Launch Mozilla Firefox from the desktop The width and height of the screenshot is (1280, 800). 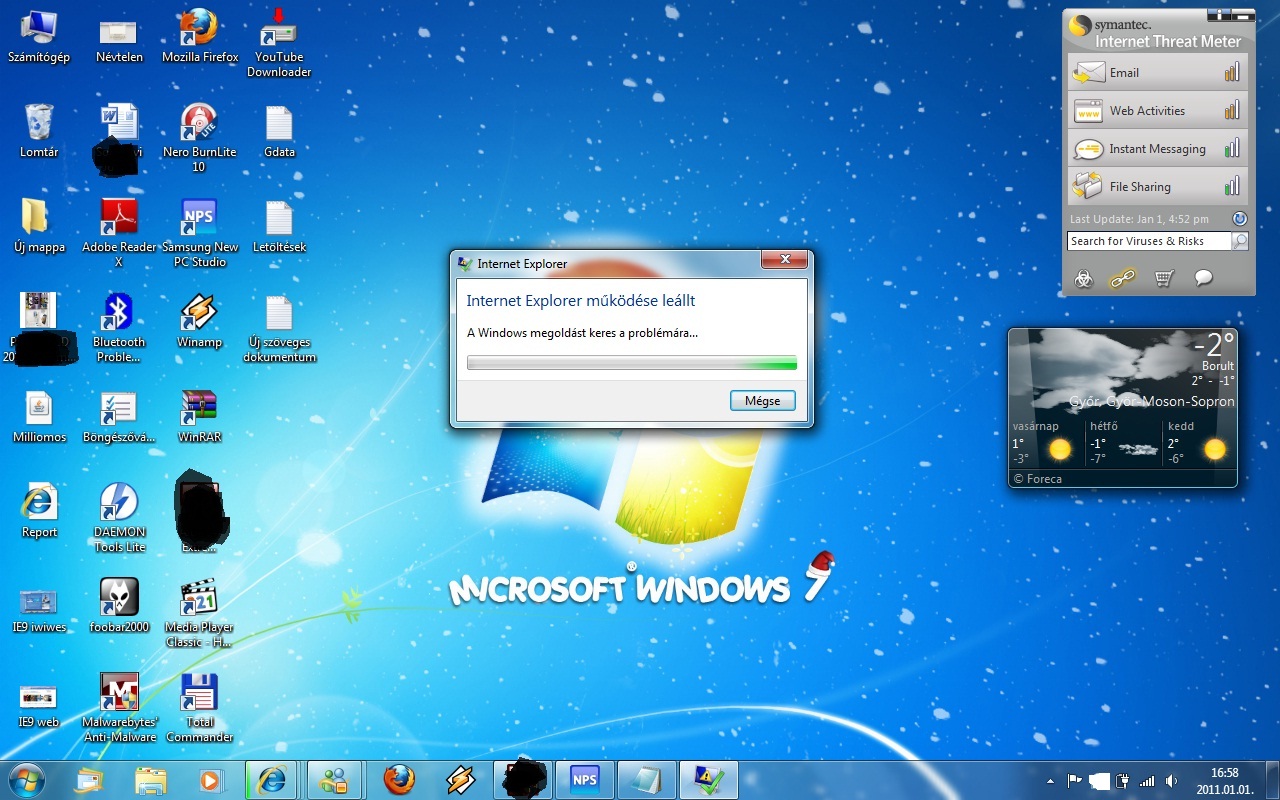pyautogui.click(x=200, y=37)
